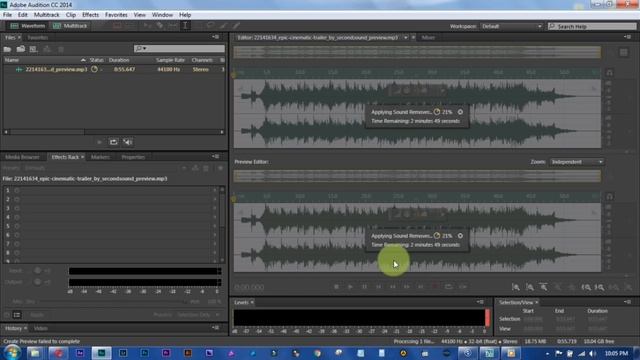Toggle power for effects slot 2
Viewport: 640px width, 360px height.
[17, 200]
